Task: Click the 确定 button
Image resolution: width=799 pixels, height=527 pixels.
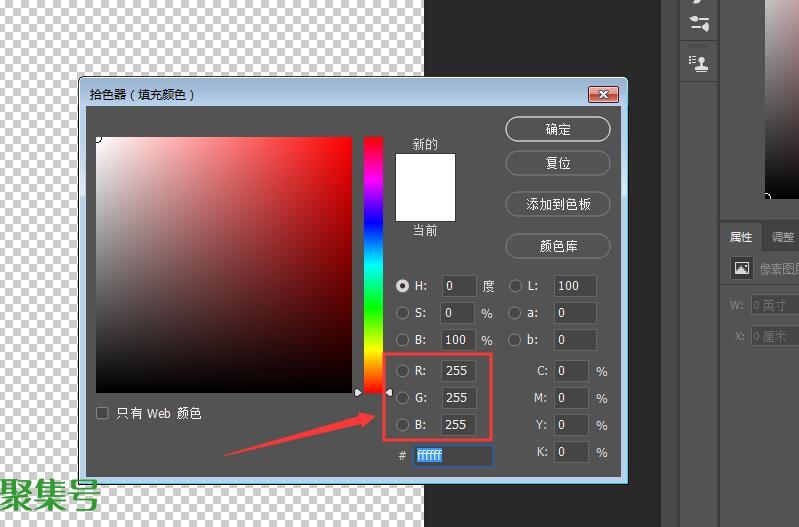Action: (x=557, y=129)
